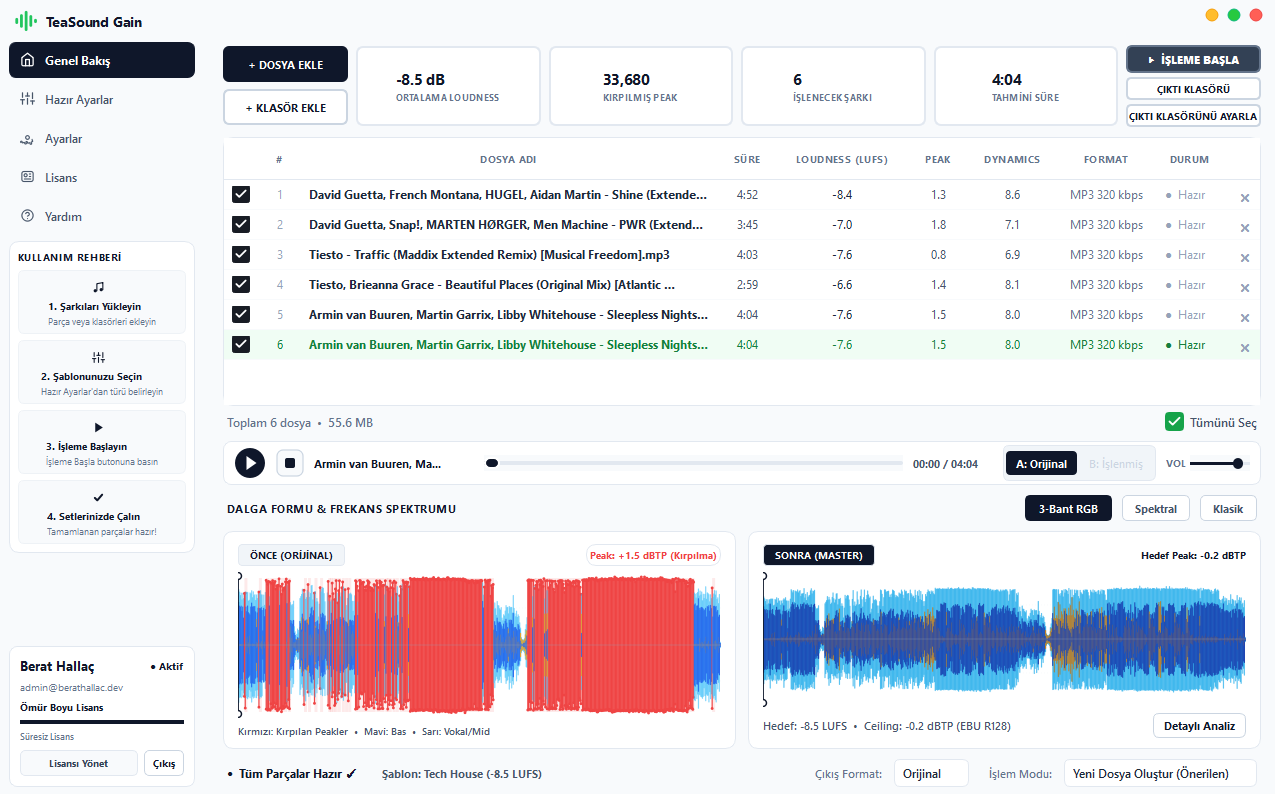Click the TeaSound Gain logo icon
1275x794 pixels.
26,20
